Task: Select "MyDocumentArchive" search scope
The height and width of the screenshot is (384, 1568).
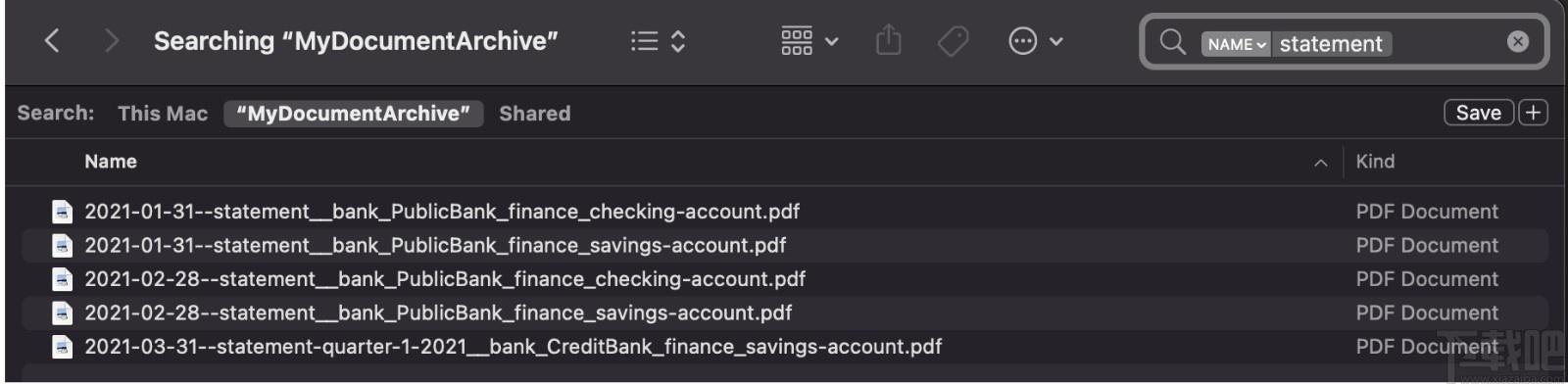Action: [x=354, y=114]
